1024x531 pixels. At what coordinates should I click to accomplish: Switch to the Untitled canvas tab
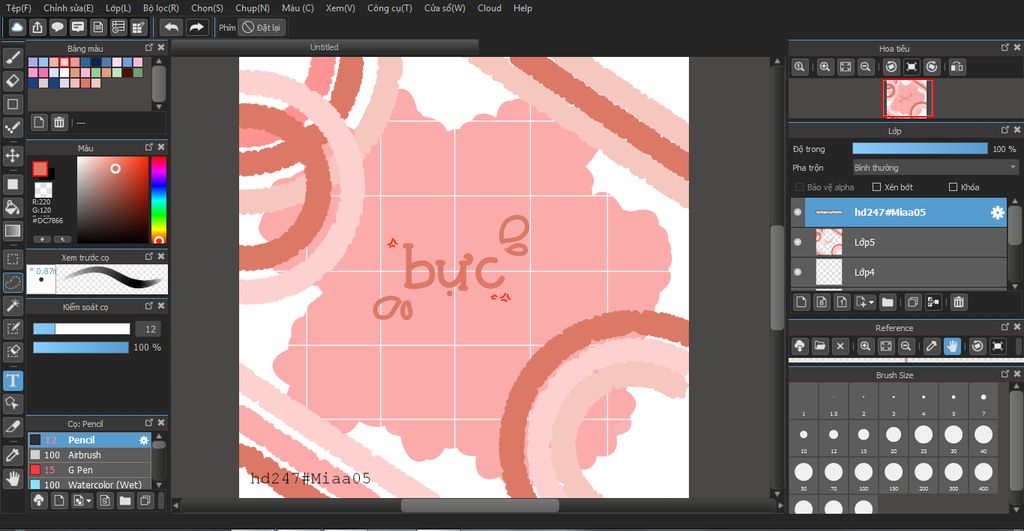(x=325, y=47)
